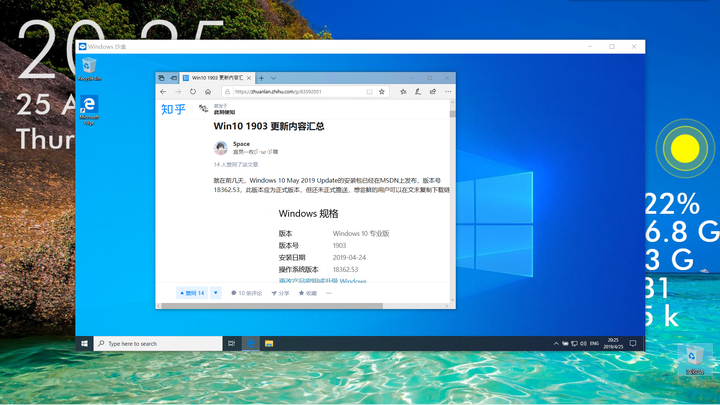Viewport: 720px width, 405px height.
Task: Open Microsoft Edge desktop shortcut
Action: point(89,110)
